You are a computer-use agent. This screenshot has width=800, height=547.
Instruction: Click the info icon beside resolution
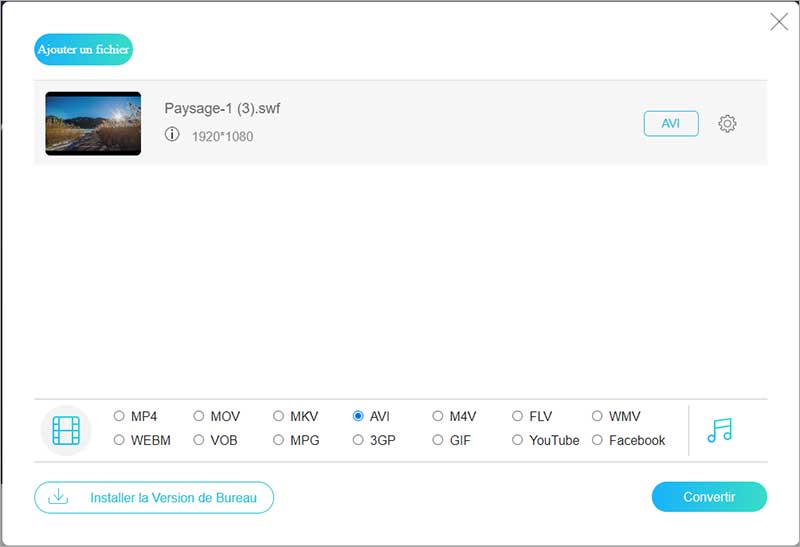coord(172,134)
